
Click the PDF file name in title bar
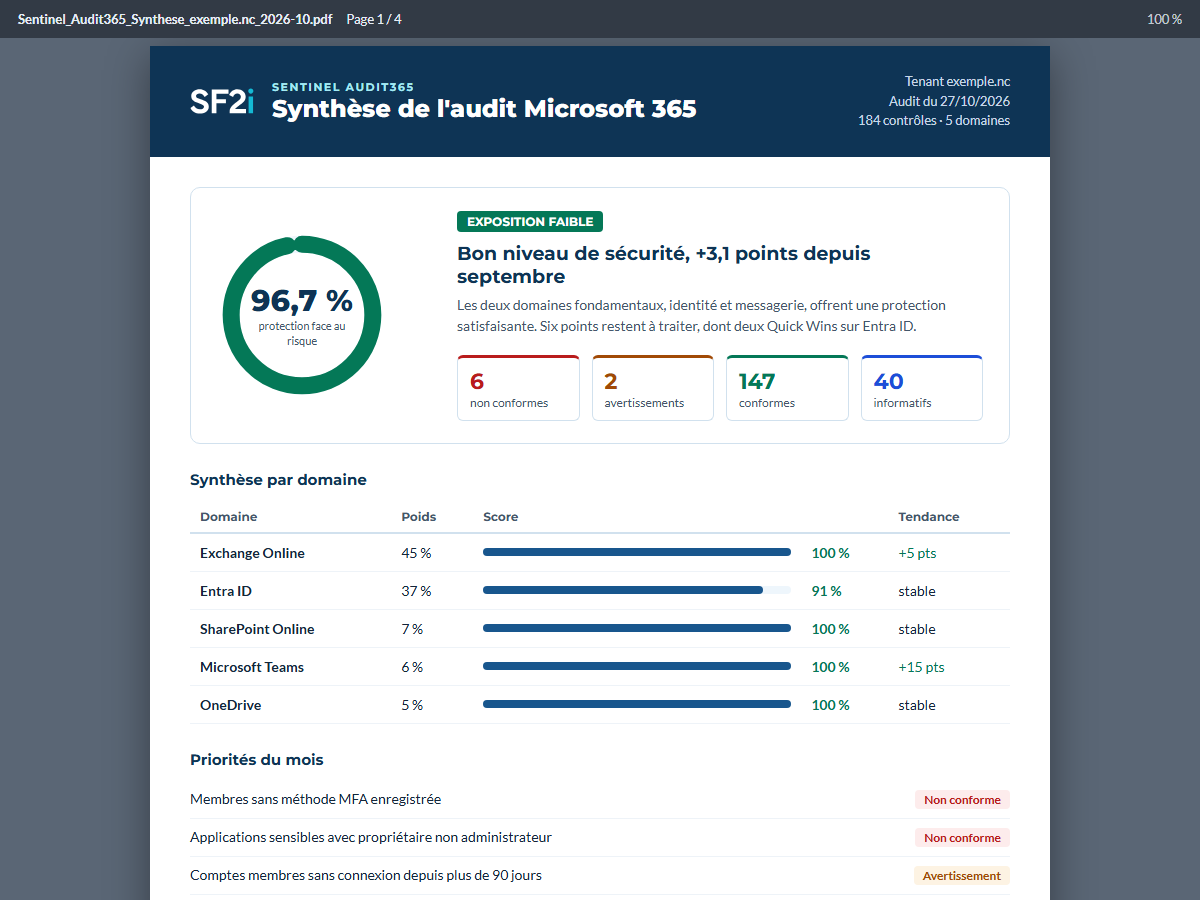coord(175,19)
